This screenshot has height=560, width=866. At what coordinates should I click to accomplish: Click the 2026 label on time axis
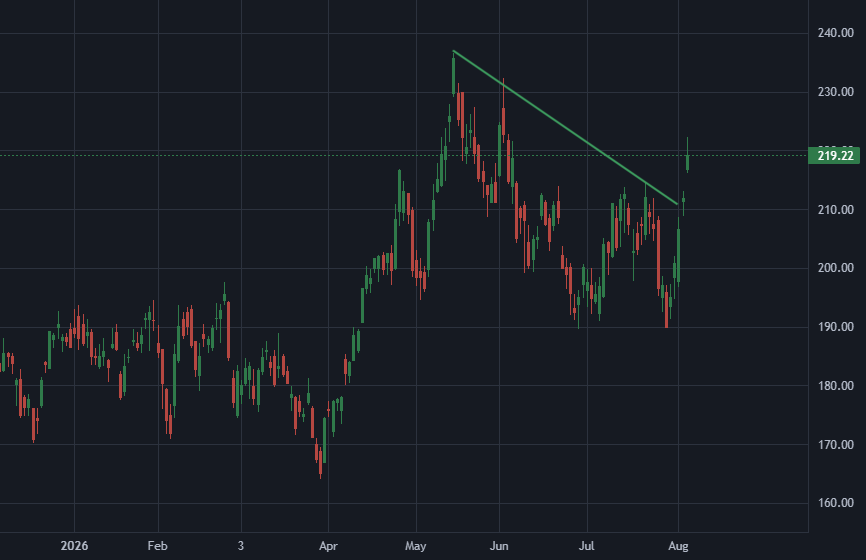click(x=74, y=546)
